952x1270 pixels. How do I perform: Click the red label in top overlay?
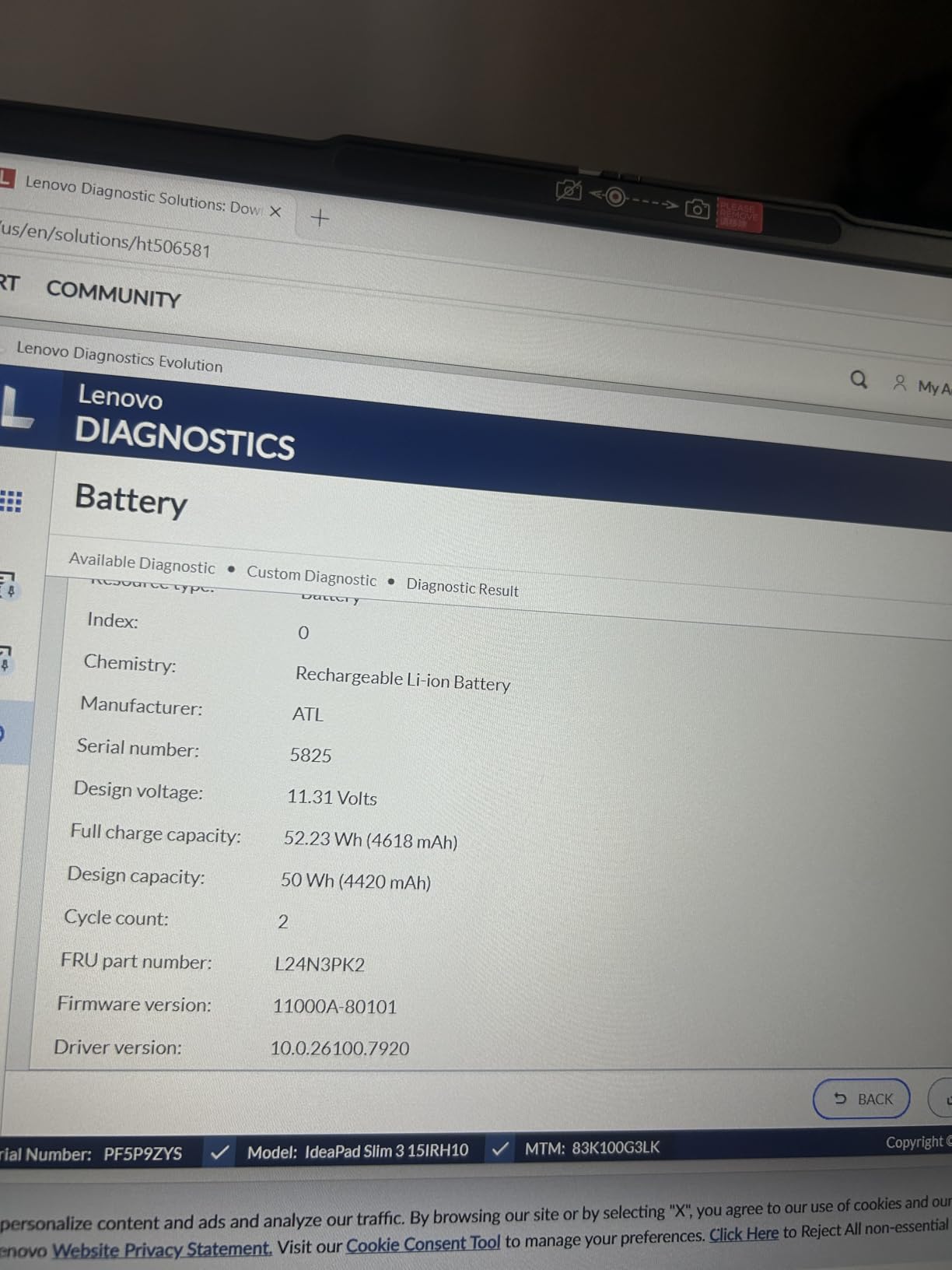point(738,215)
